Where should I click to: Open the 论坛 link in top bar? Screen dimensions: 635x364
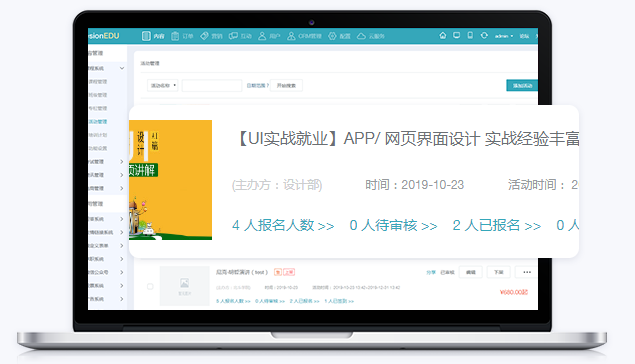[524, 36]
